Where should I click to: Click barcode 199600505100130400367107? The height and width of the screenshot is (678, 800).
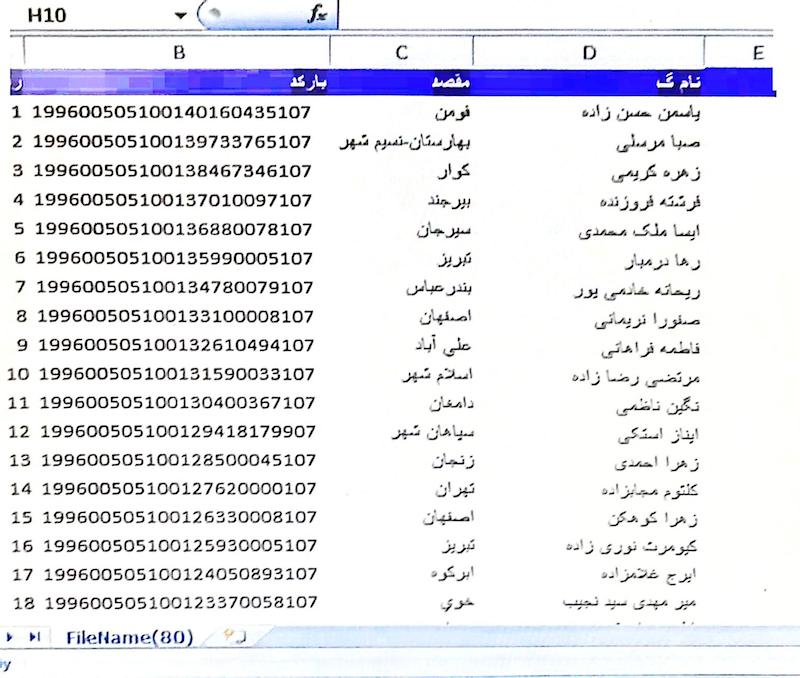(177, 403)
